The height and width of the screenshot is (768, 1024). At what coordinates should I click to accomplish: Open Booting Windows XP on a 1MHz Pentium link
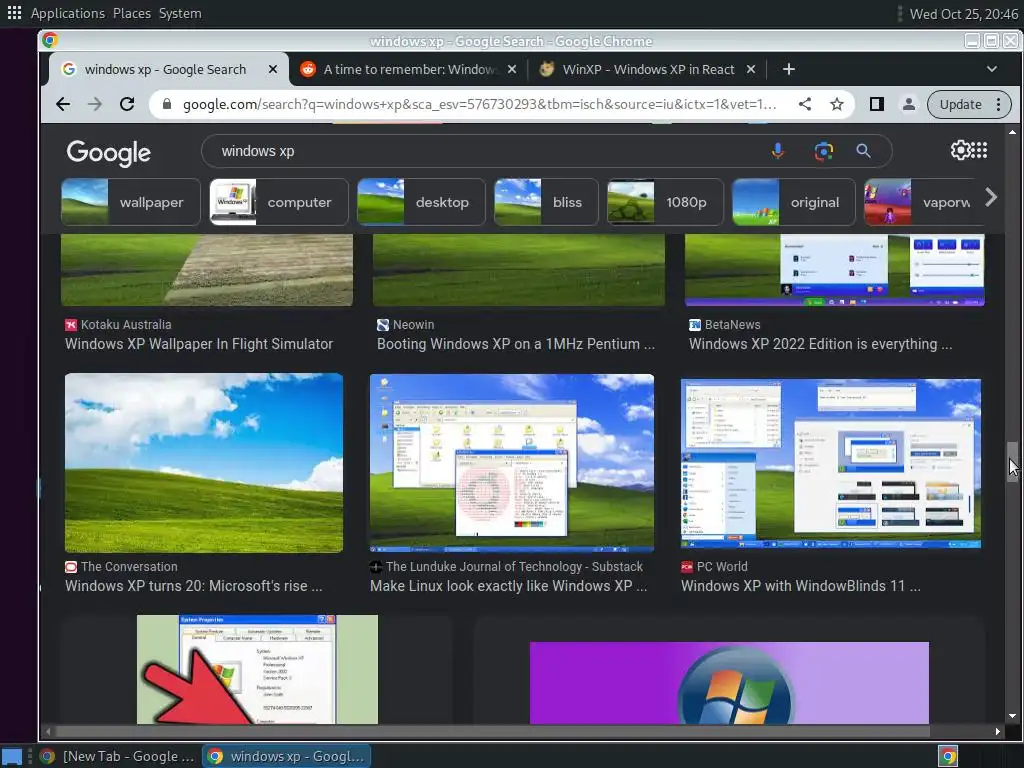[515, 344]
